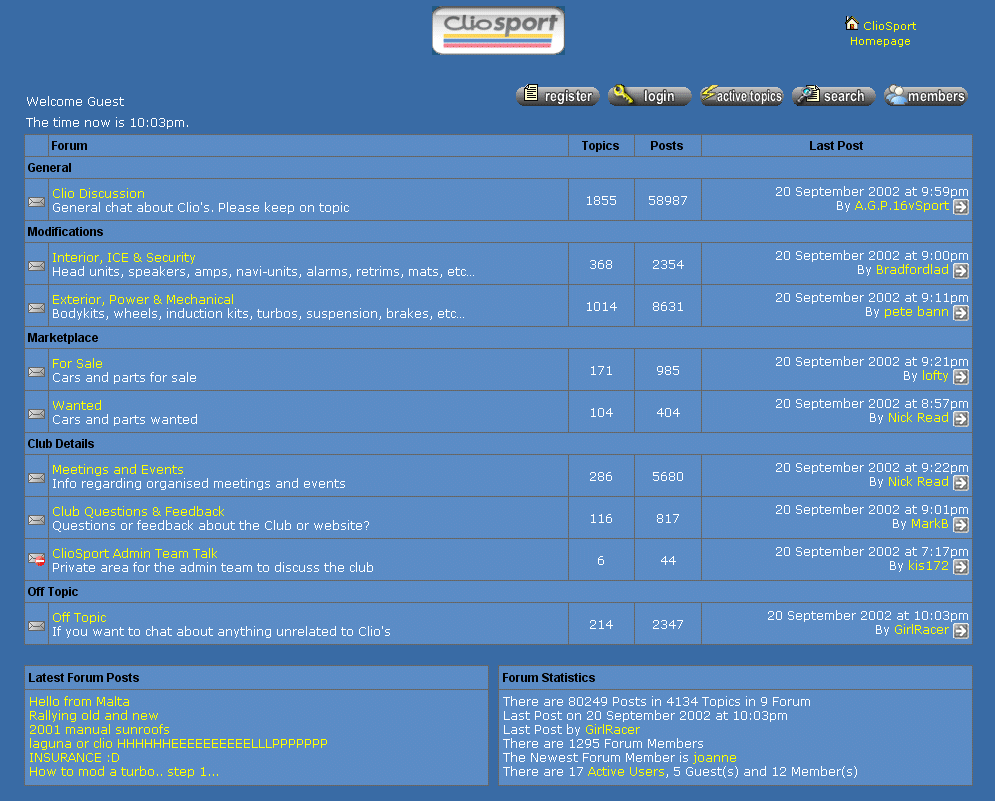The height and width of the screenshot is (801, 995).
Task: Open the Interior, ICE & Security forum
Action: [x=124, y=257]
